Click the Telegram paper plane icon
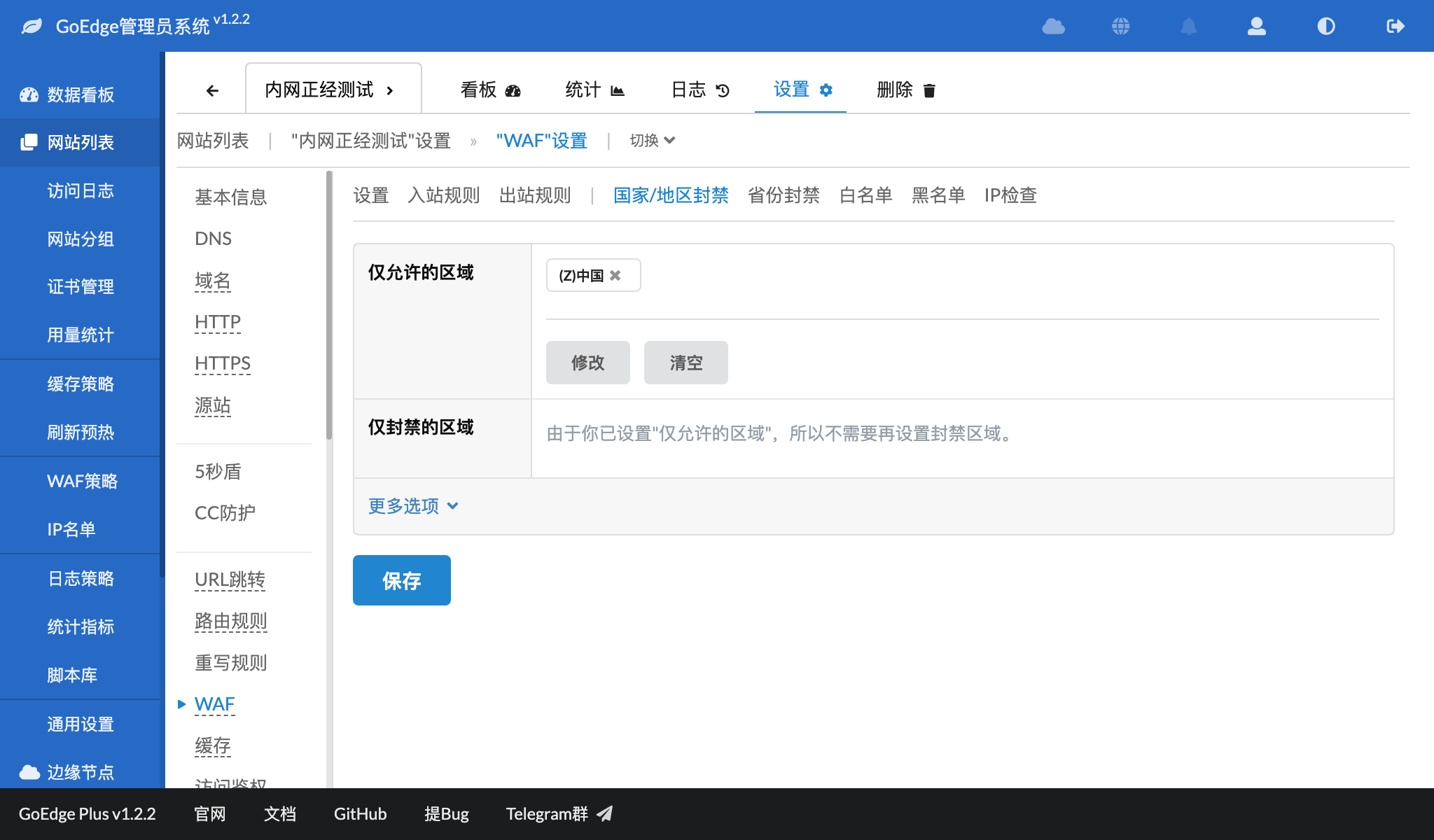The image size is (1434, 840). (604, 813)
